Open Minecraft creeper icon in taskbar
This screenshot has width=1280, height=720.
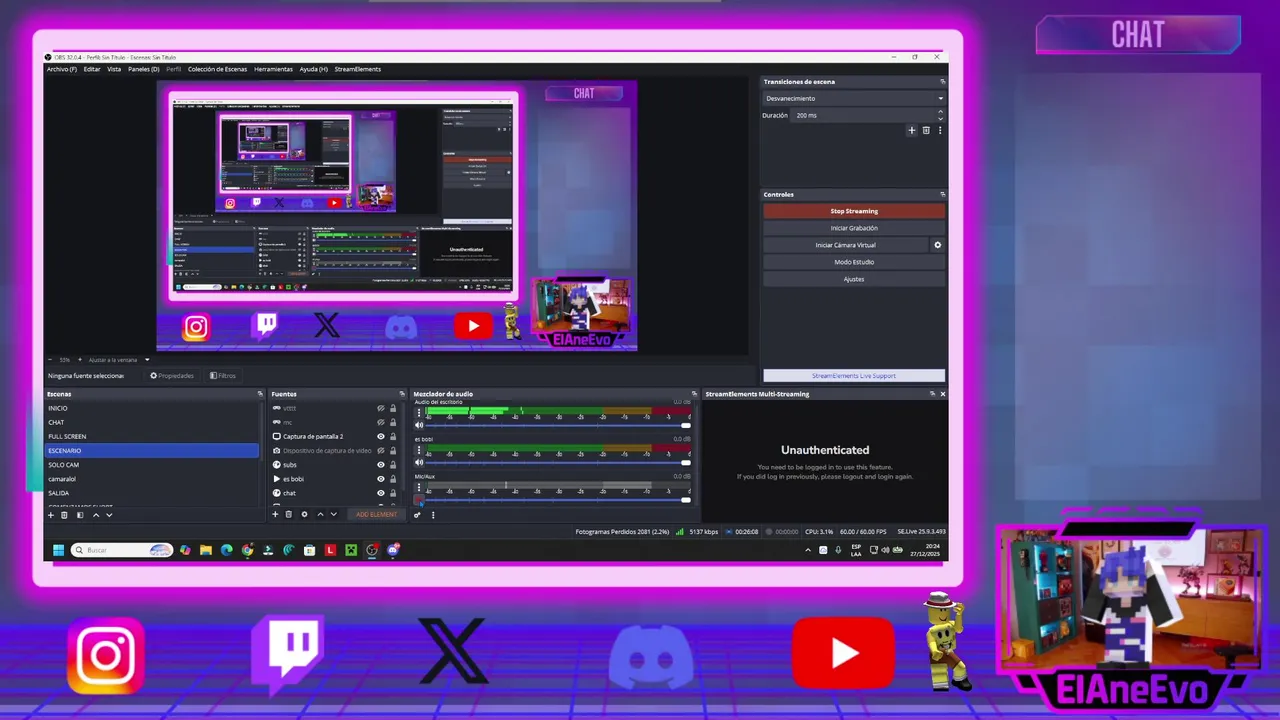351,550
